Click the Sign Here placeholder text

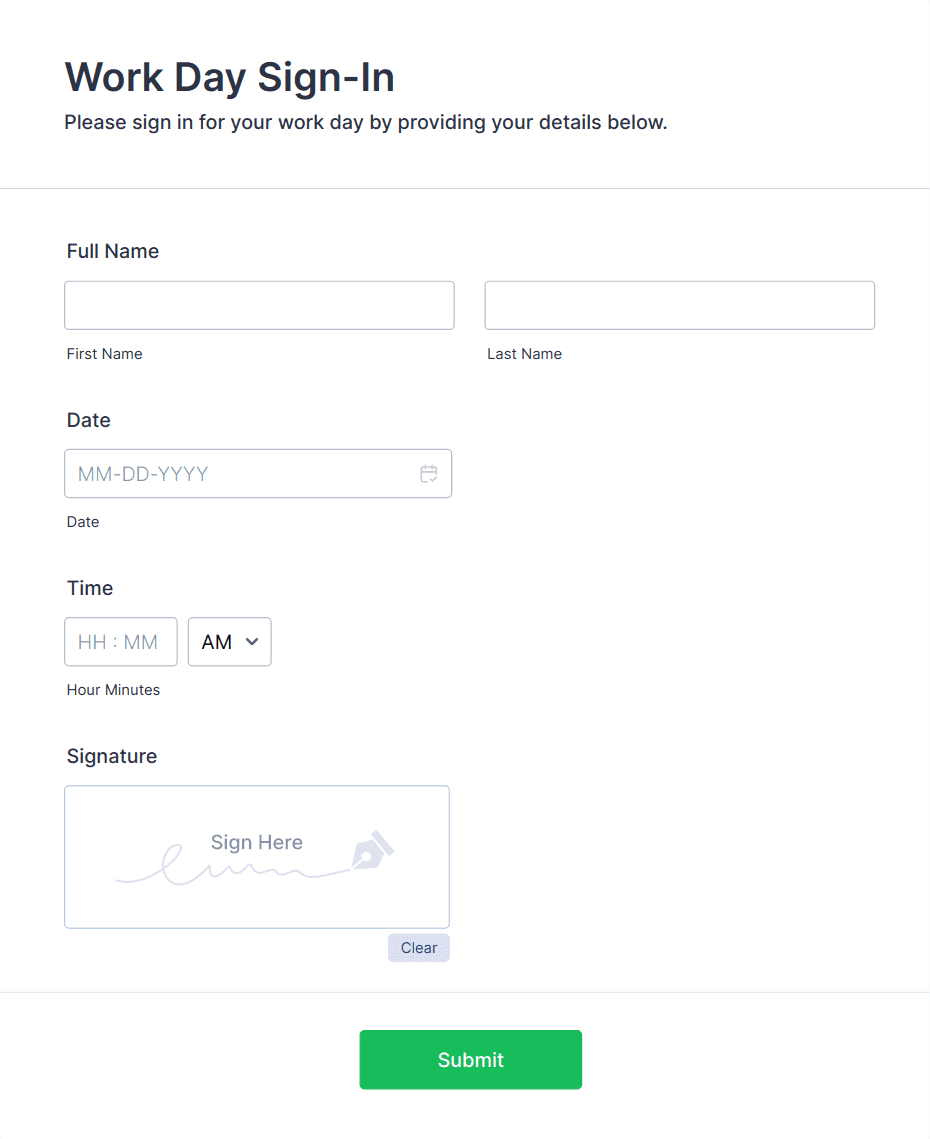click(x=256, y=842)
